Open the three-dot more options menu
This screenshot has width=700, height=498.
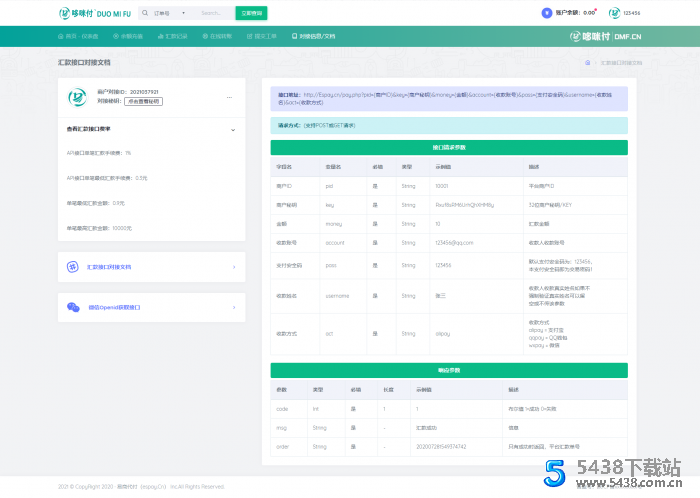point(229,97)
